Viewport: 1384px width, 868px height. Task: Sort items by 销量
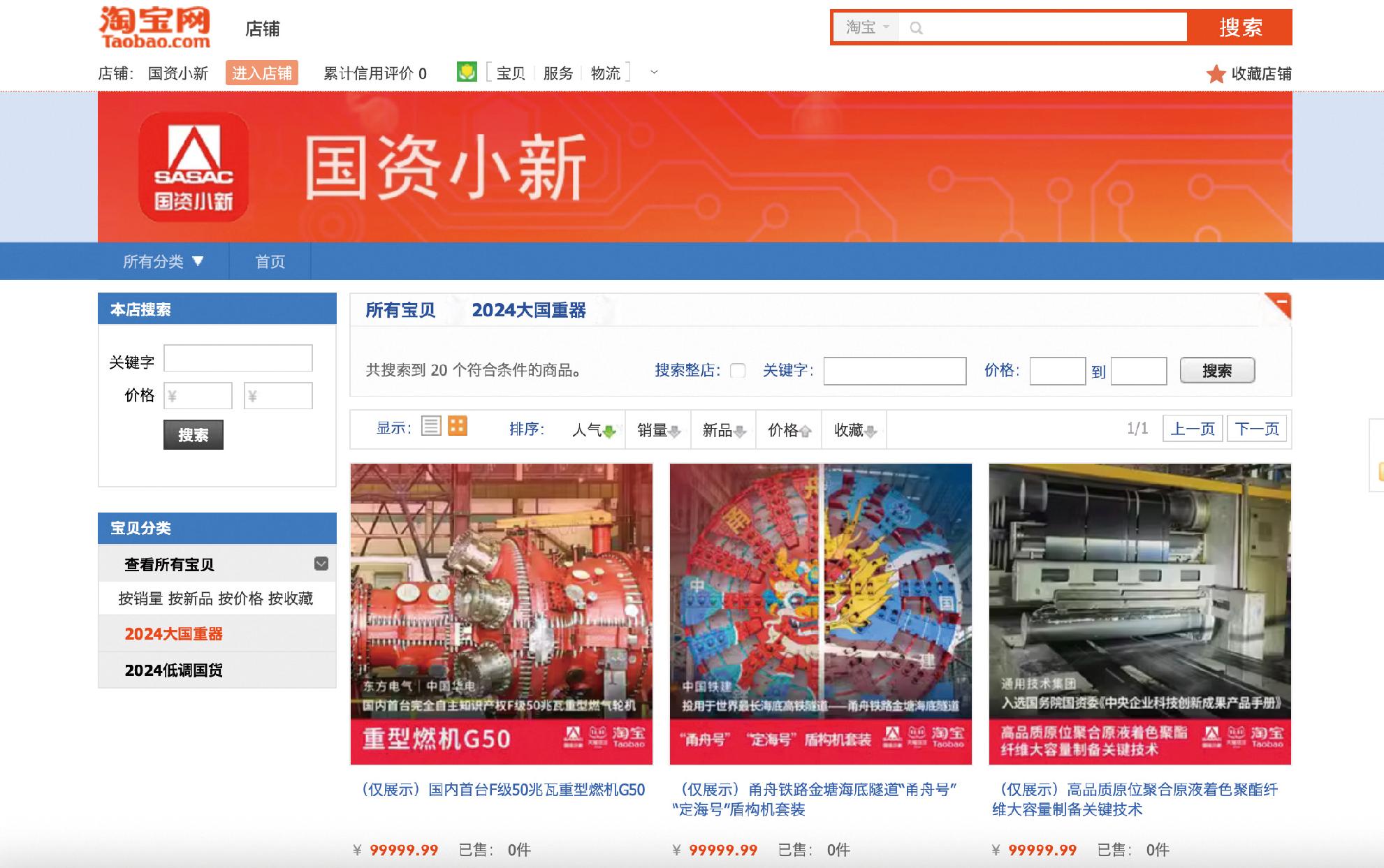[658, 430]
